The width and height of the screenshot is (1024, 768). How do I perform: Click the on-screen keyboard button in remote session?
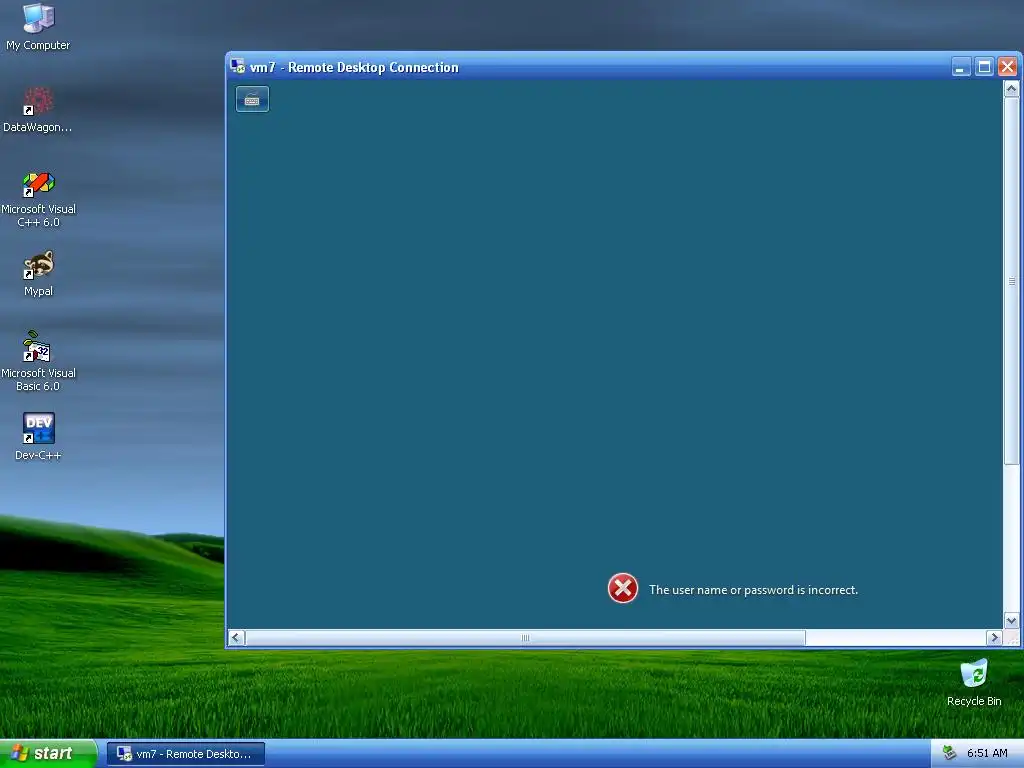point(252,99)
